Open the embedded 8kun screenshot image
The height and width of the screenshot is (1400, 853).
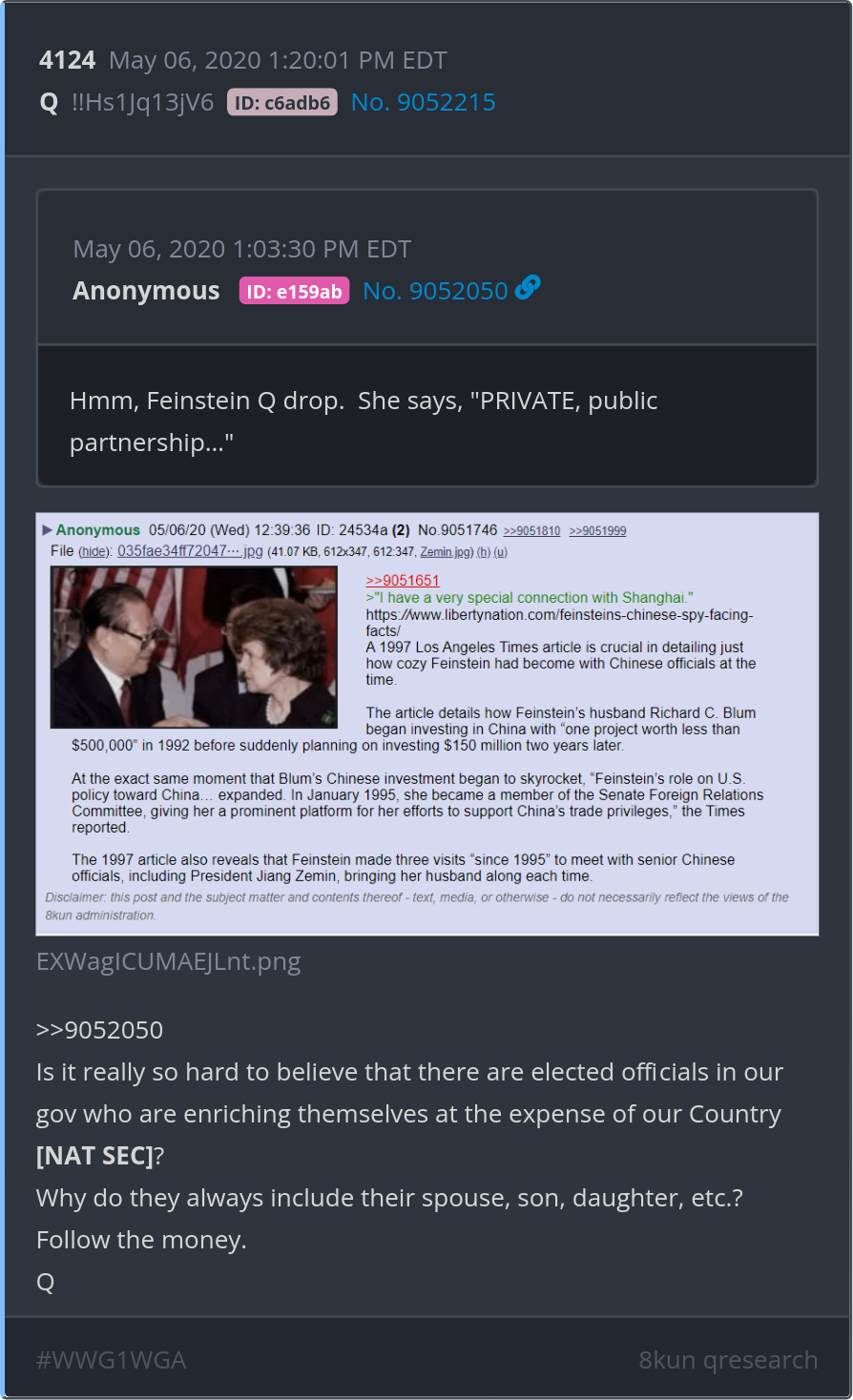point(427,724)
